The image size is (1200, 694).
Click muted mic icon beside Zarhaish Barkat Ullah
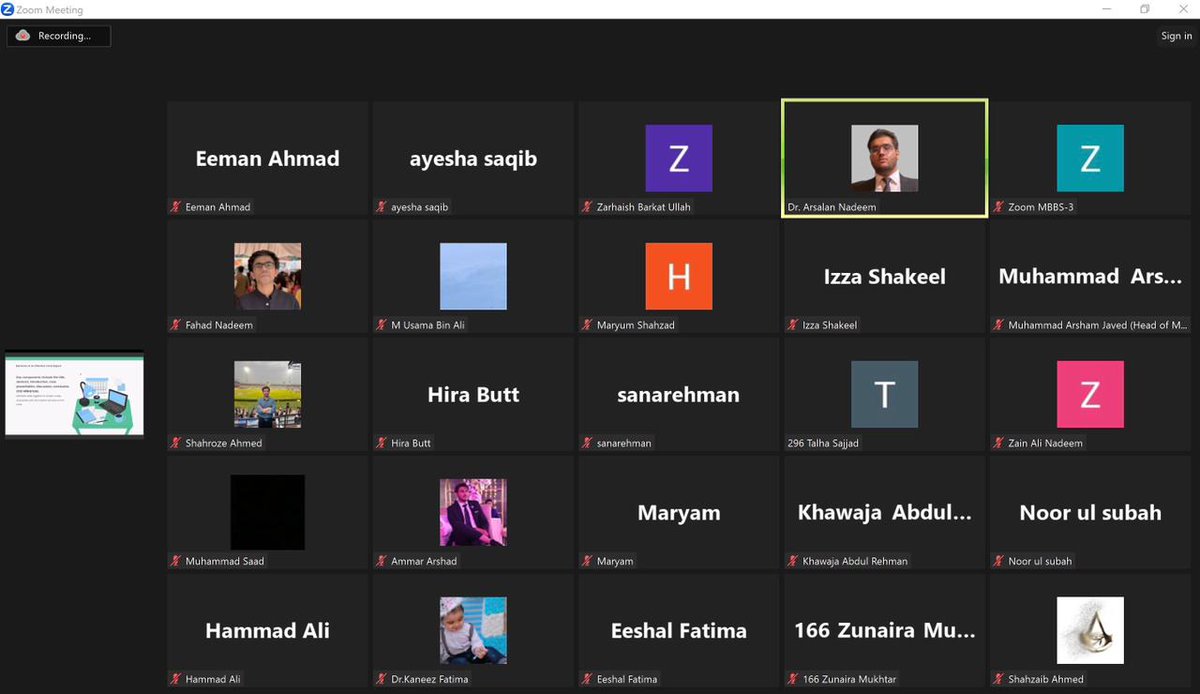[x=588, y=207]
